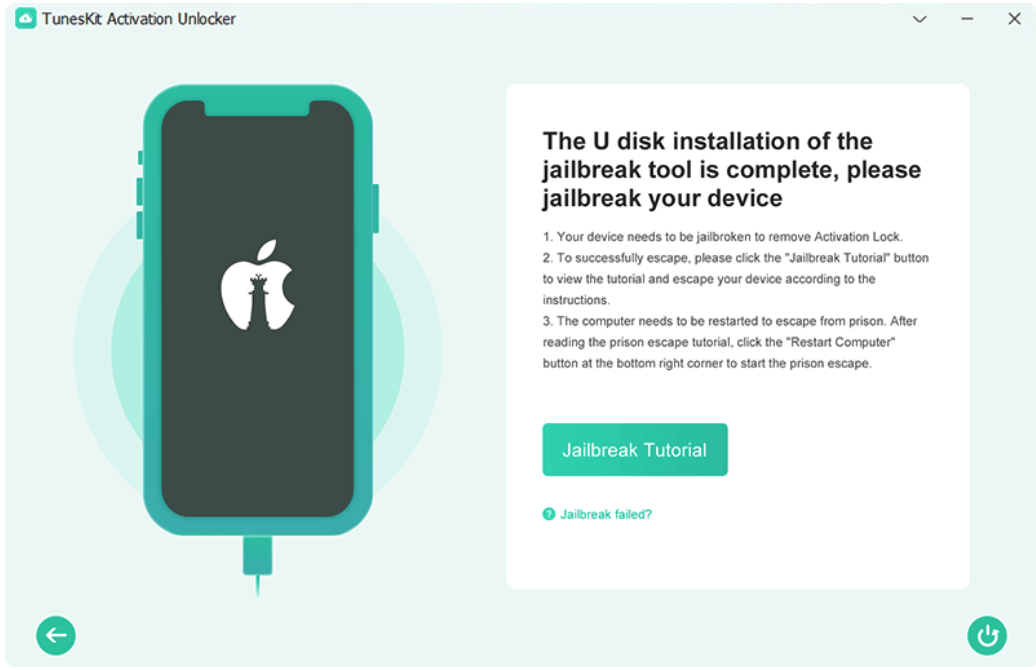Screen dimensions: 1036x670
Task: Click the "TunesKit Activation Unlocker" title text
Action: coord(139,19)
